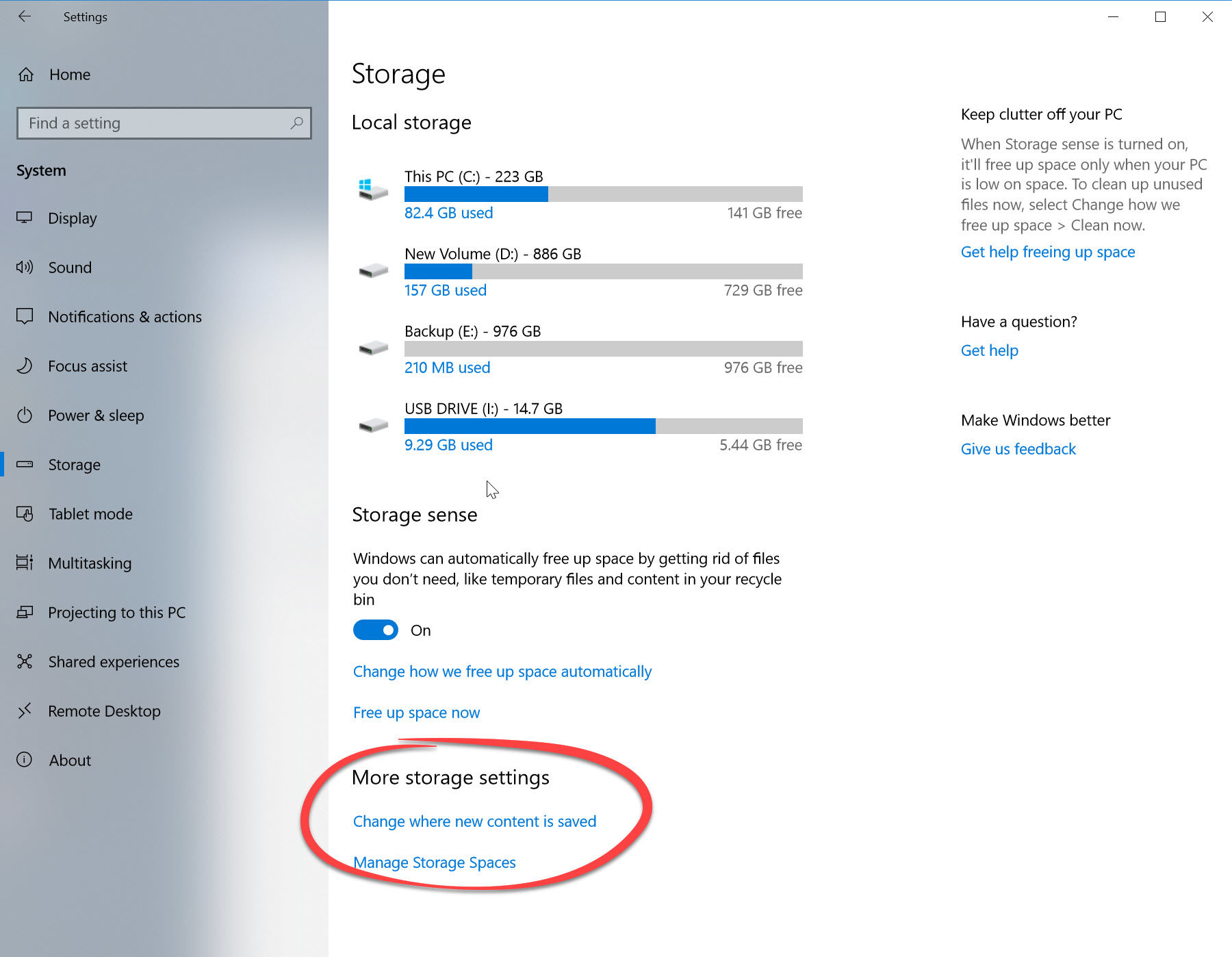1232x957 pixels.
Task: Click Change where new content is saved
Action: pyautogui.click(x=474, y=821)
